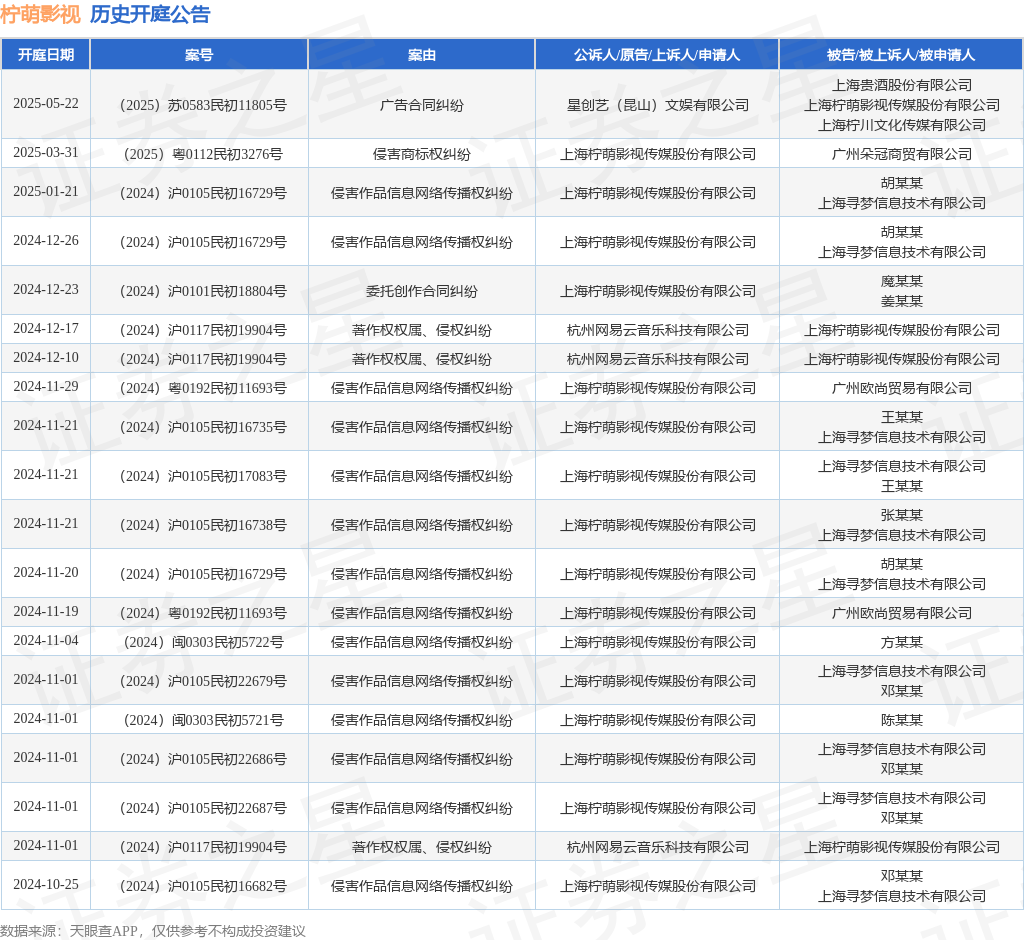The height and width of the screenshot is (940, 1024).
Task: Click the date 2024-11-19
Action: pyautogui.click(x=46, y=612)
